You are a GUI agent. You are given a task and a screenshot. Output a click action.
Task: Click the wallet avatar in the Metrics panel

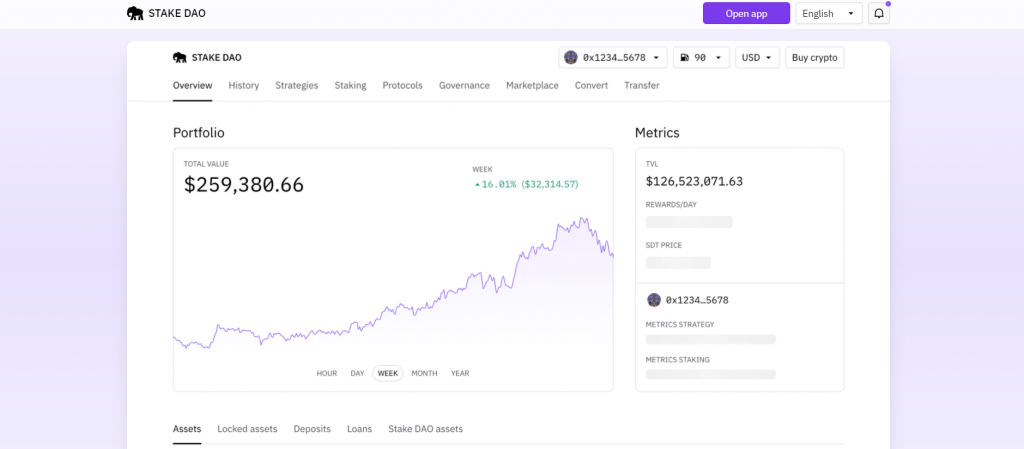point(654,300)
